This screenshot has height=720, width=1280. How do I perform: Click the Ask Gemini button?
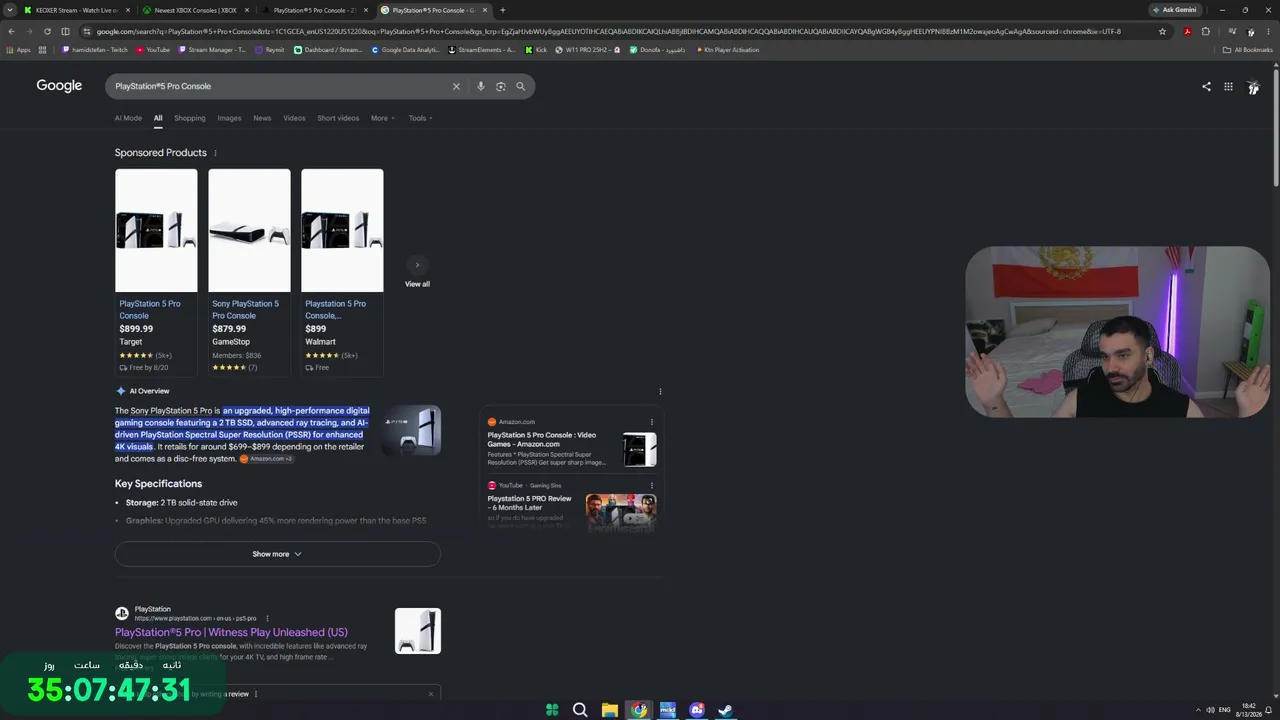click(x=1175, y=10)
